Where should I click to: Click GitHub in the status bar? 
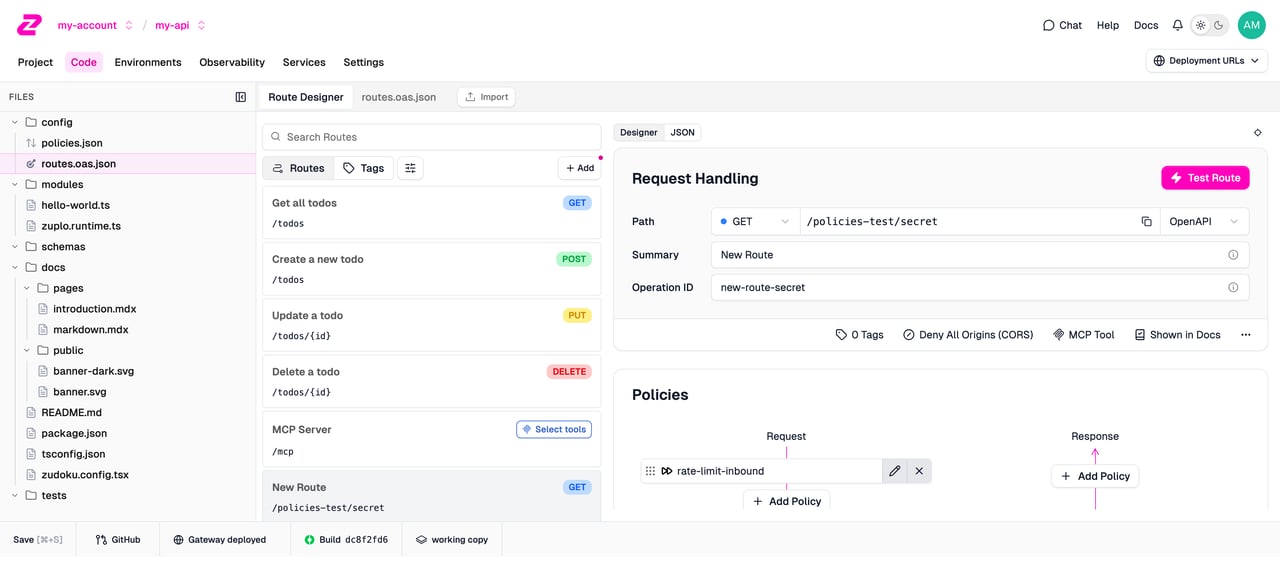coord(118,539)
